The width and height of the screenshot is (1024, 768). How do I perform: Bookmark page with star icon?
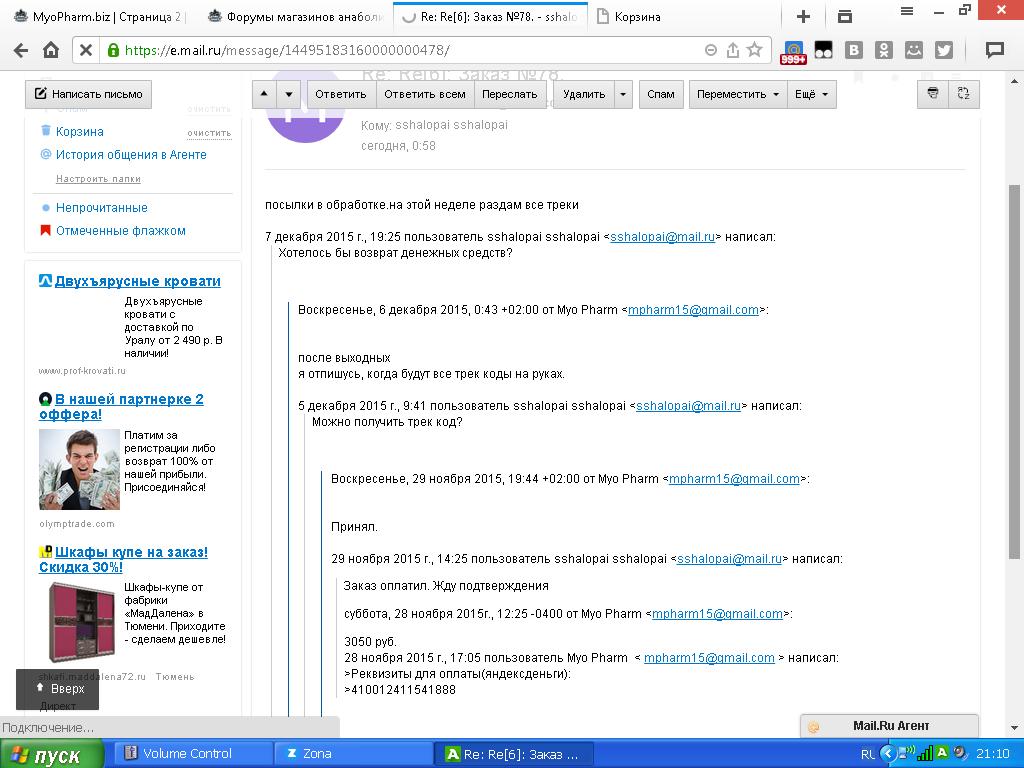coord(755,50)
